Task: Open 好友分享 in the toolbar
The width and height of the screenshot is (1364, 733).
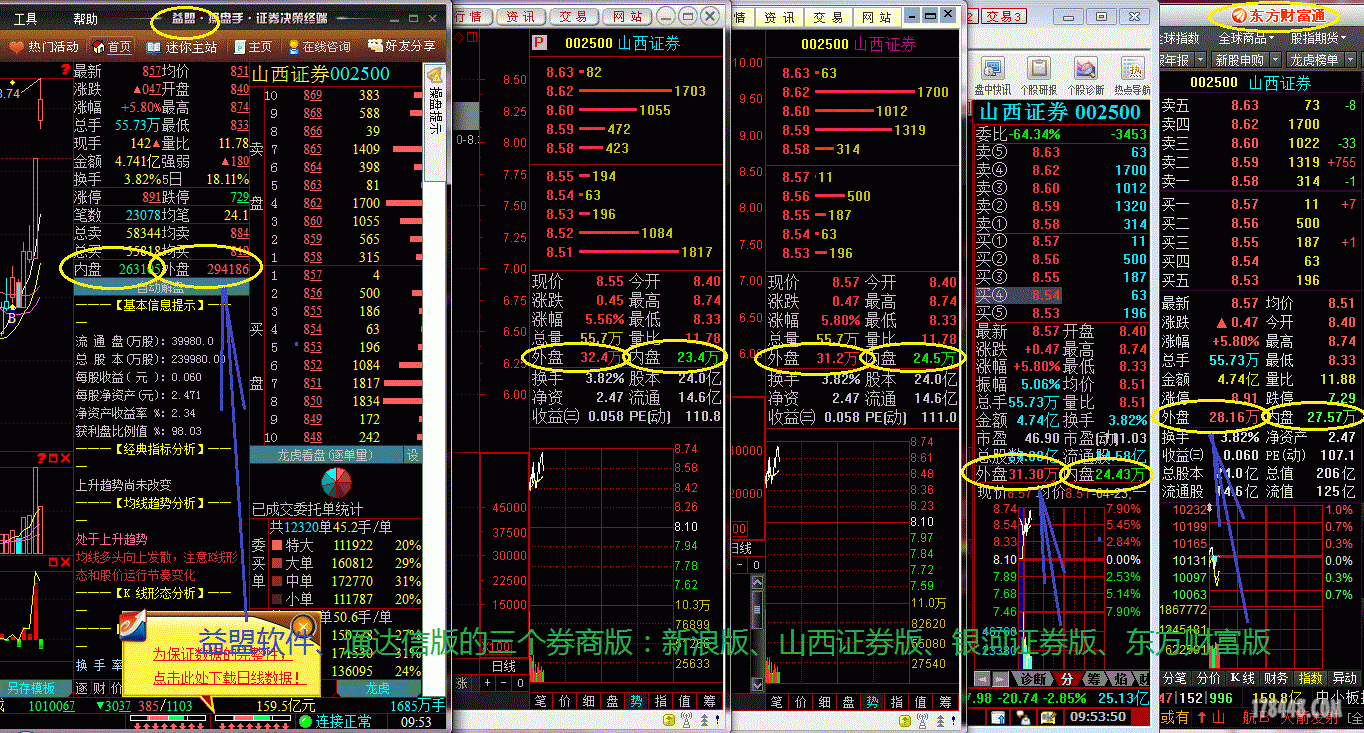Action: (401, 47)
